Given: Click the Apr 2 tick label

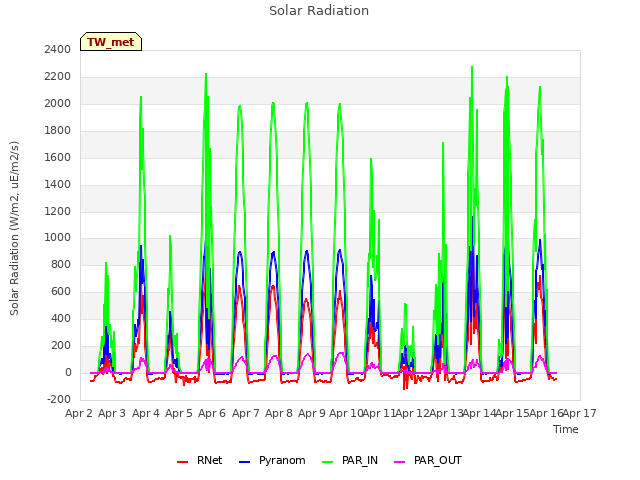Looking at the screenshot, I should click(x=79, y=413).
